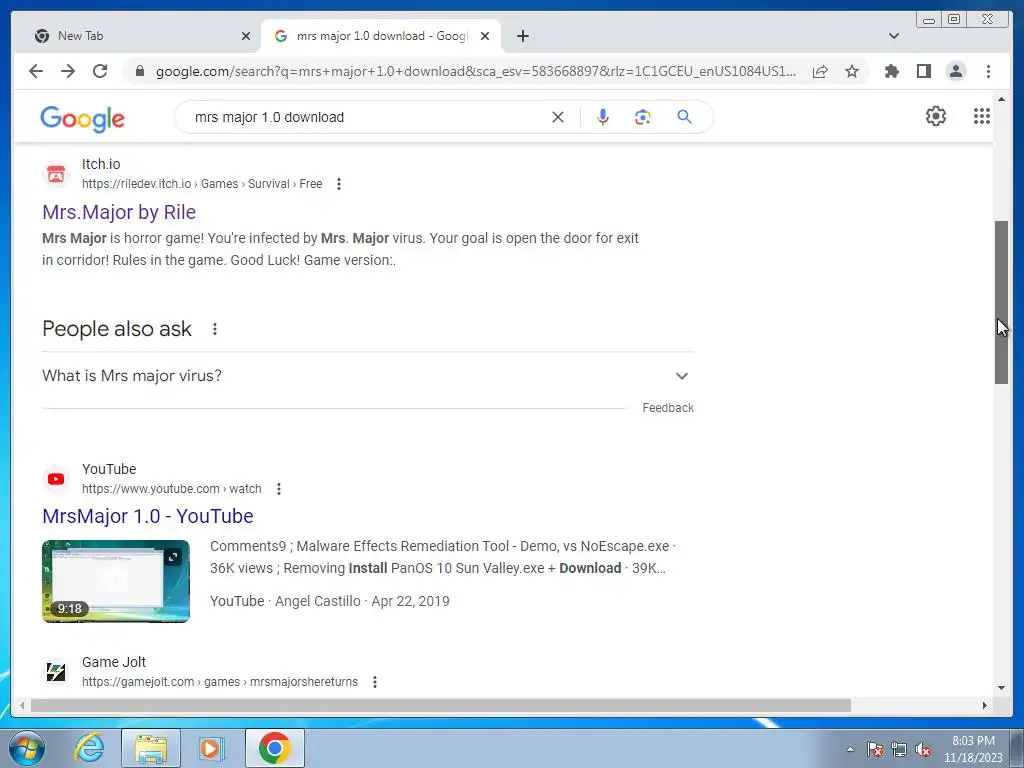Open the Chrome profile avatar
The width and height of the screenshot is (1024, 768).
pos(955,71)
